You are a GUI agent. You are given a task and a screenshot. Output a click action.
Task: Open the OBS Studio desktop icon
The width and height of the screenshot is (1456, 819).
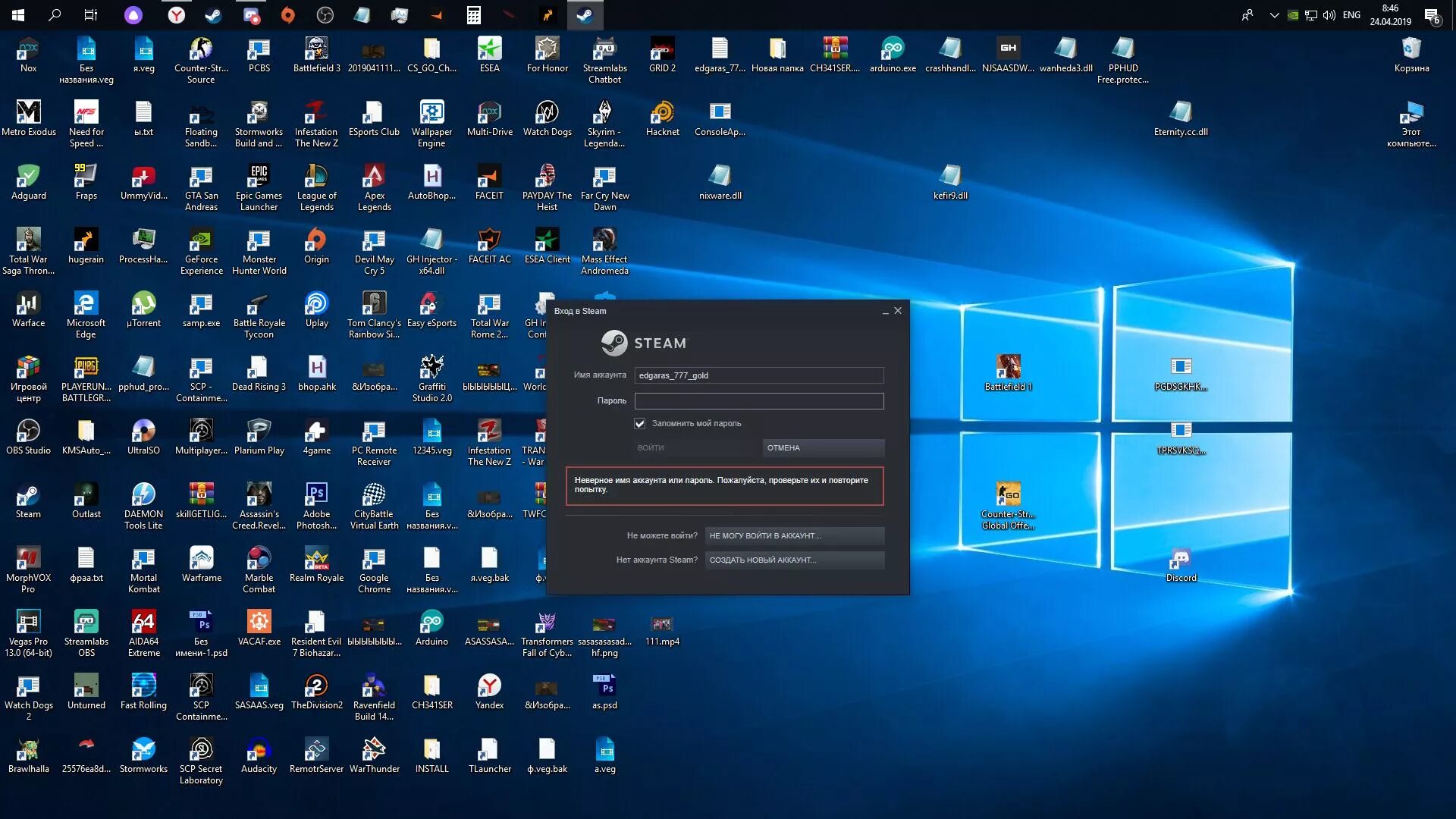pyautogui.click(x=28, y=437)
